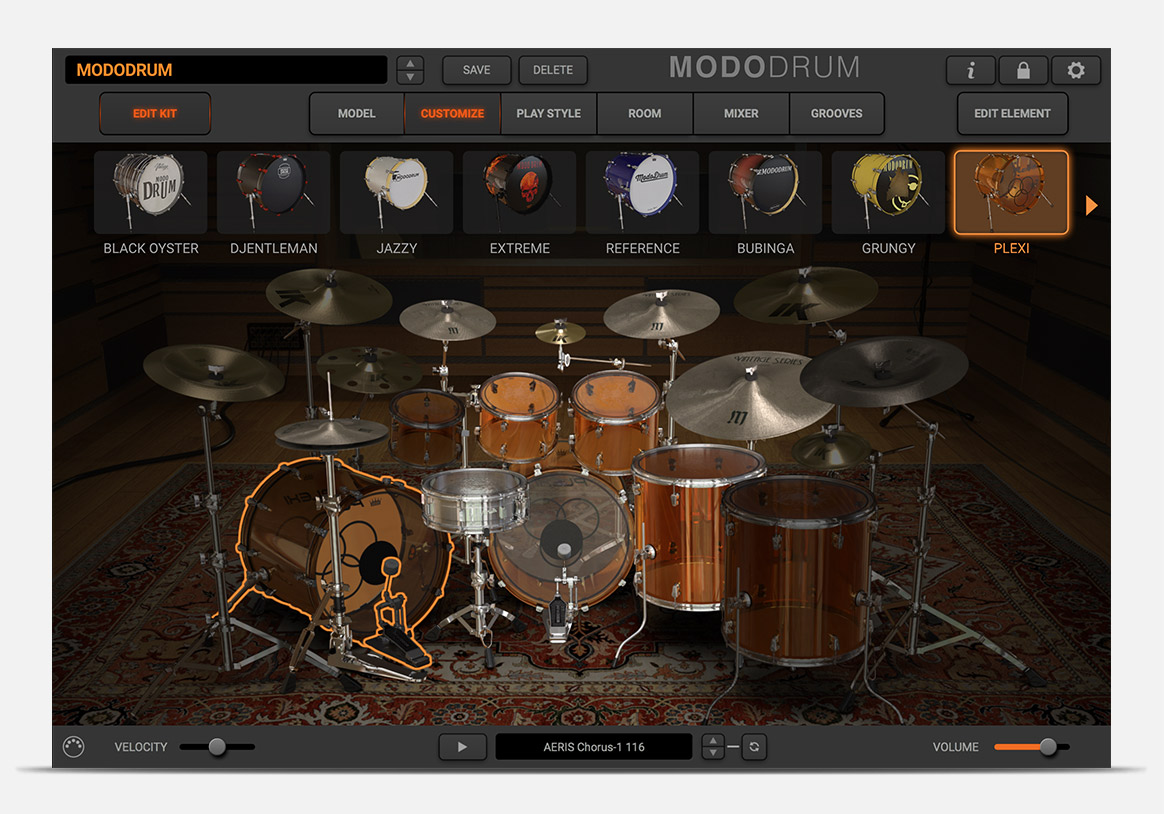
Task: Step to previous preset with up arrow
Action: [411, 63]
